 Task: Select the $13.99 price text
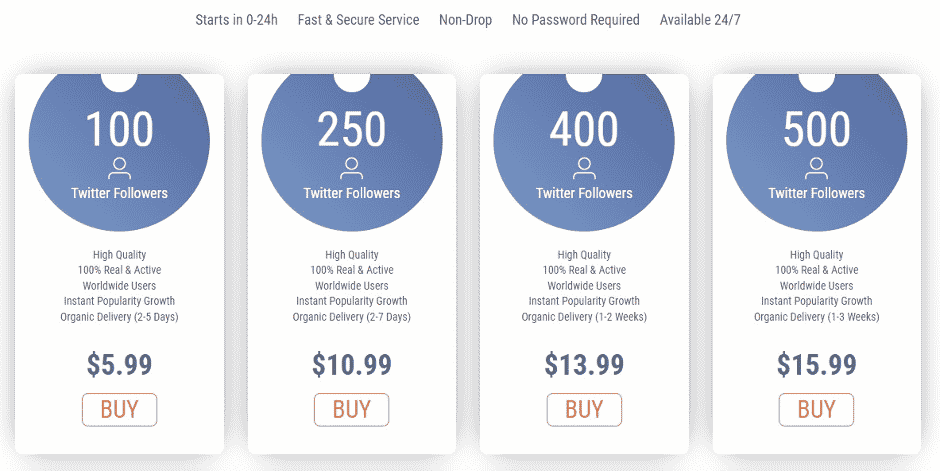(x=584, y=364)
